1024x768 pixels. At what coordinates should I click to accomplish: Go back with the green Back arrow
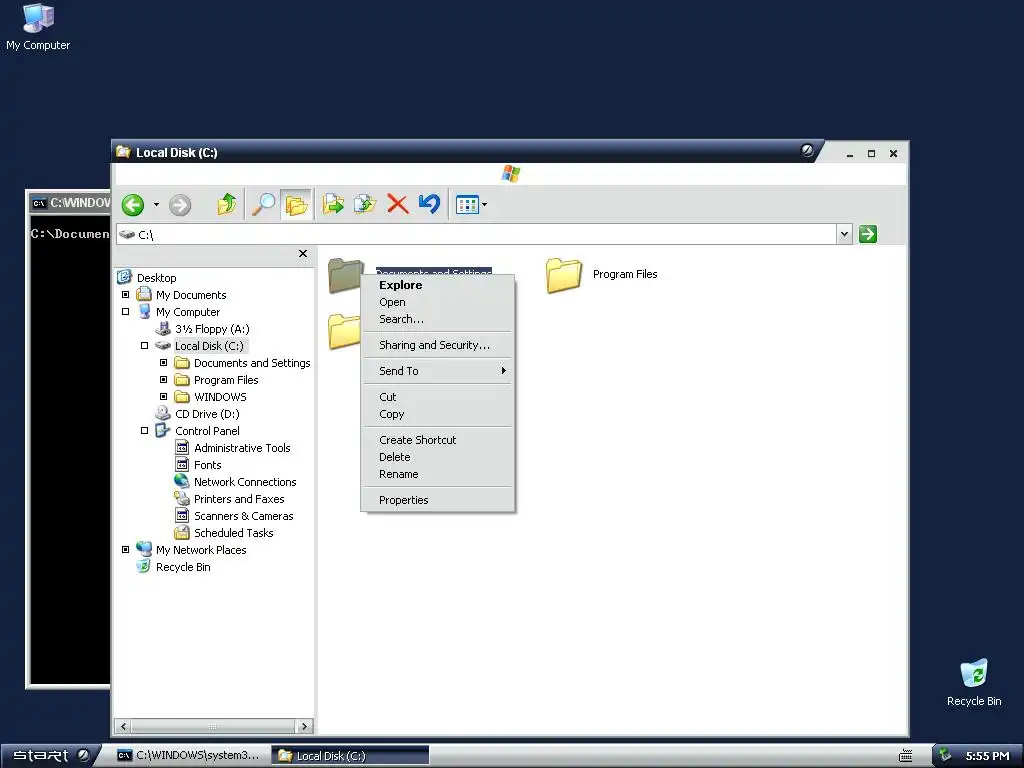133,204
